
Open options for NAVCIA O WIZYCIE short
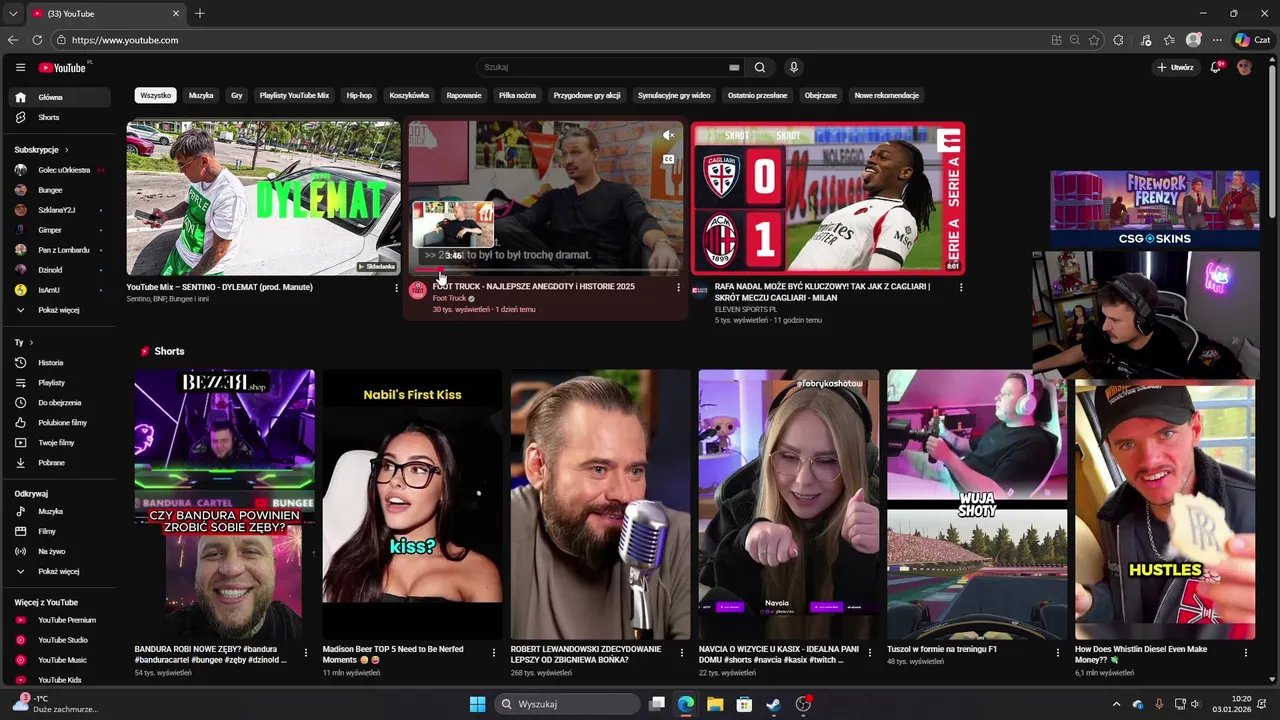[x=870, y=653]
